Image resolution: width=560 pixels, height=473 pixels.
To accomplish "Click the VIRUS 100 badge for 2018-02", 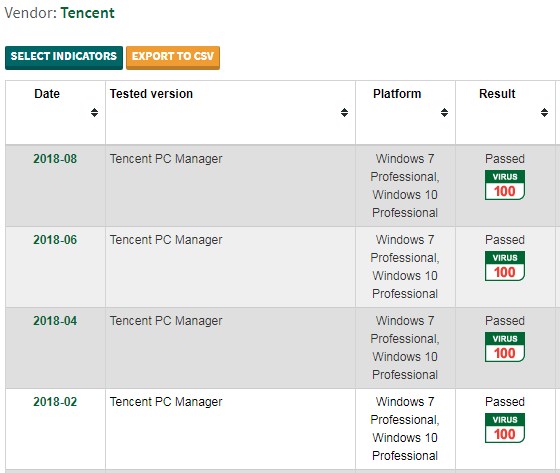I will coord(505,428).
